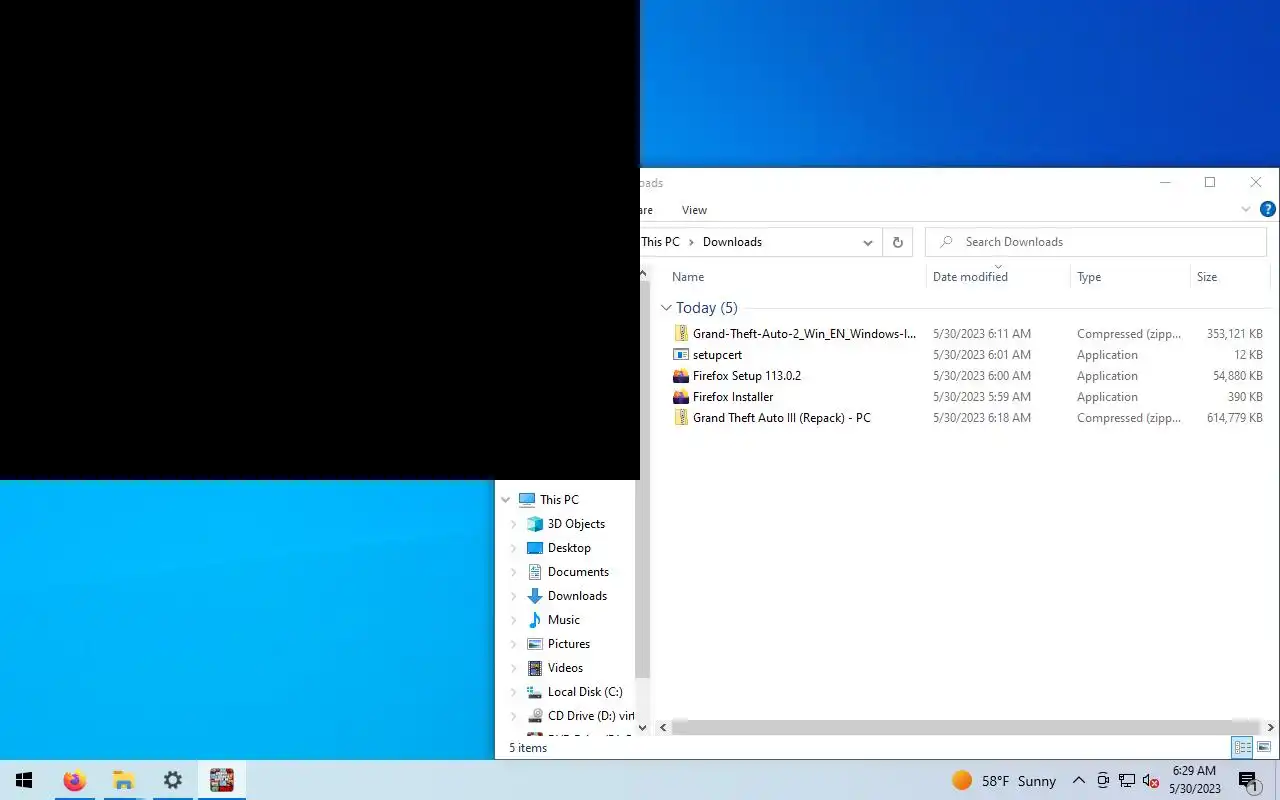Open the taskbar clock showing 6:29 AM
Image resolution: width=1280 pixels, height=800 pixels.
point(1195,780)
